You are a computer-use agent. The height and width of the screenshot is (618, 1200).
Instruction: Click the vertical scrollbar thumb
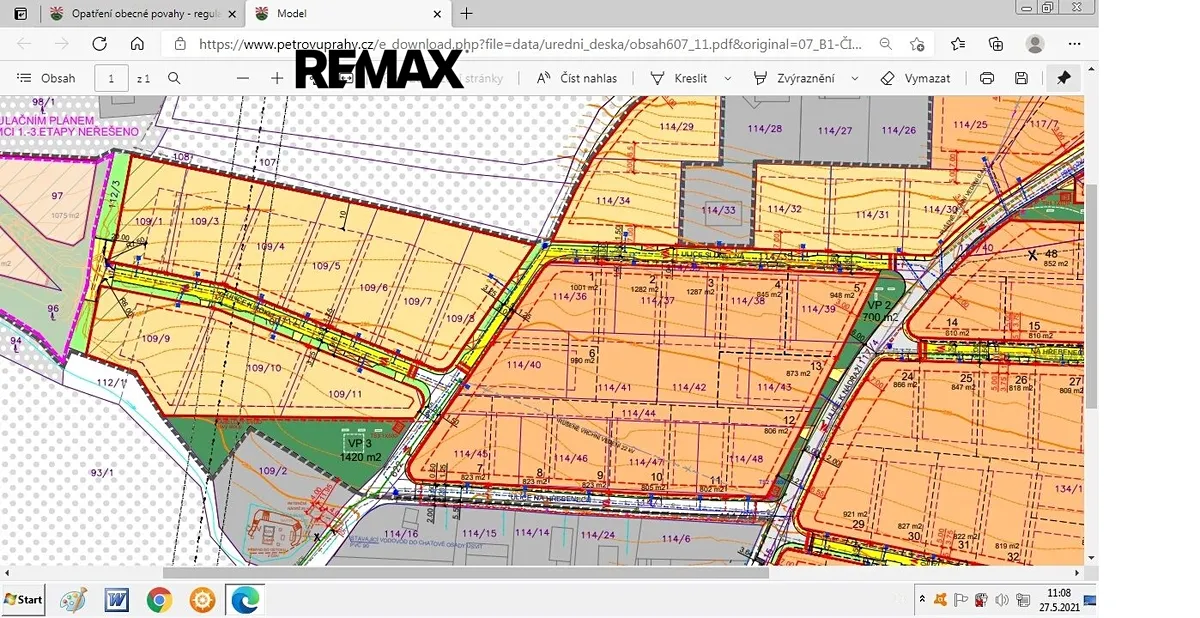click(1092, 295)
